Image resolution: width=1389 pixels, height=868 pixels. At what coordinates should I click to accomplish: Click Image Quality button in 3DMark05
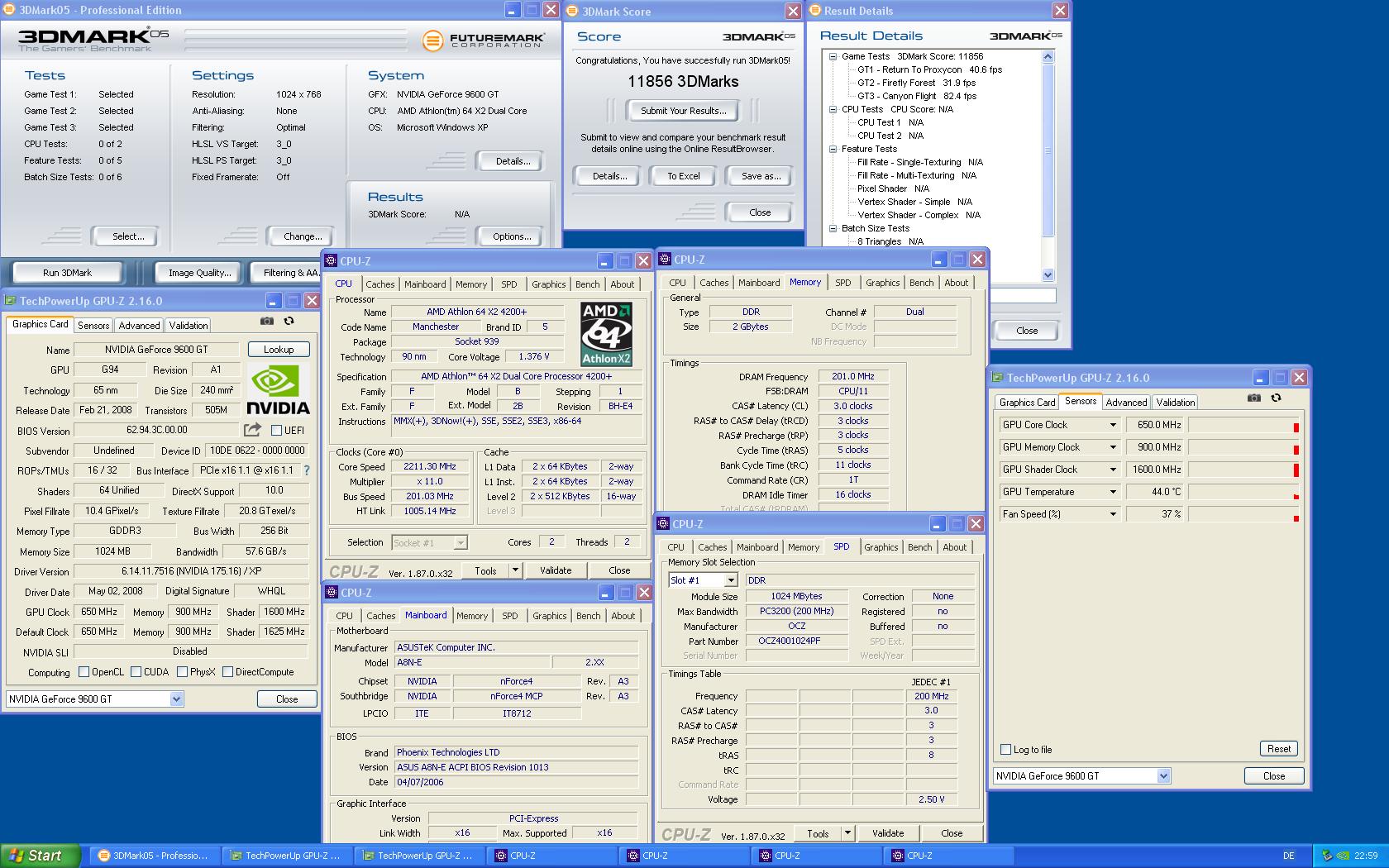tap(199, 273)
